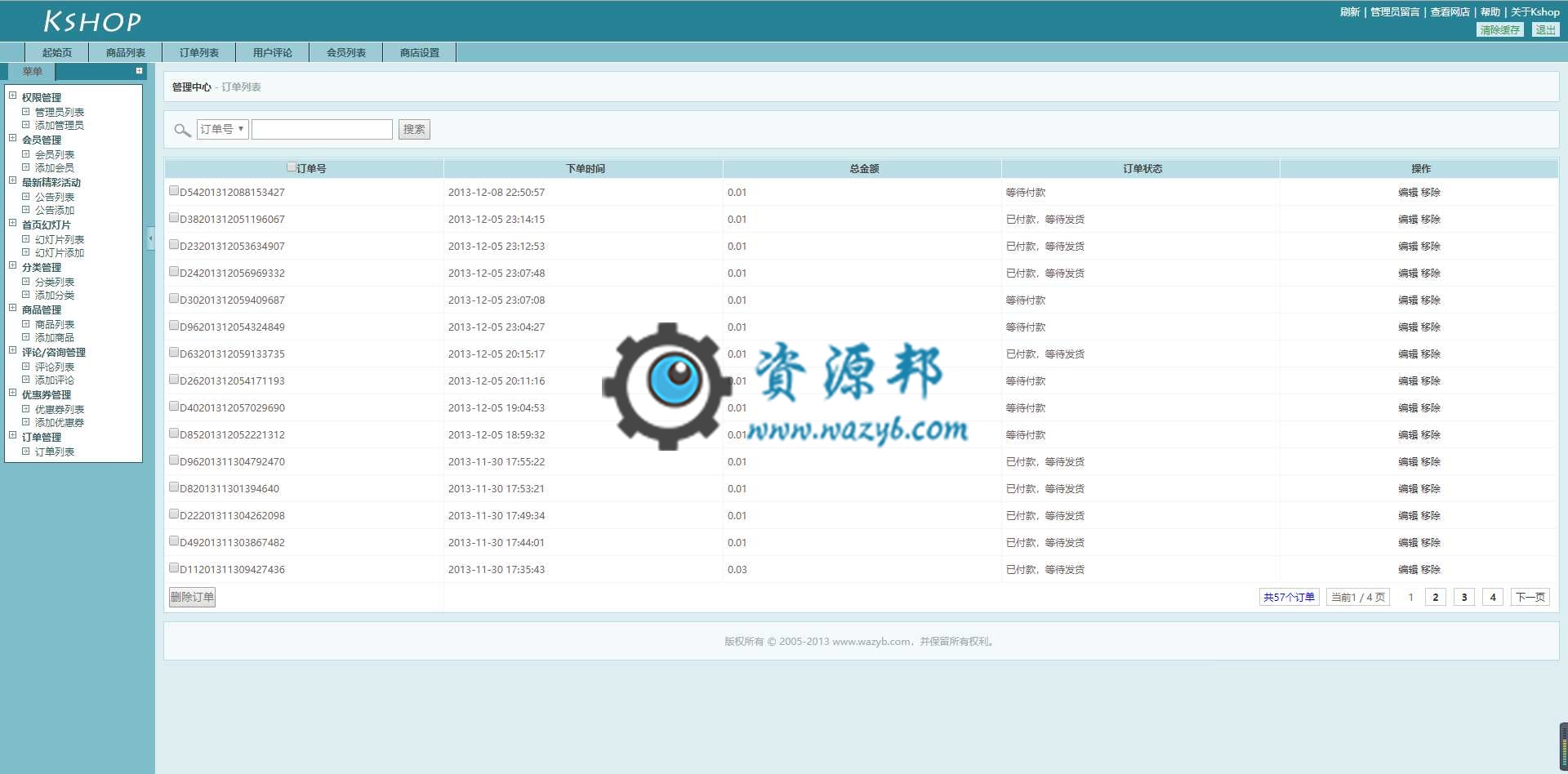1568x774 pixels.
Task: Check order D30201312059409687
Action: 174,299
